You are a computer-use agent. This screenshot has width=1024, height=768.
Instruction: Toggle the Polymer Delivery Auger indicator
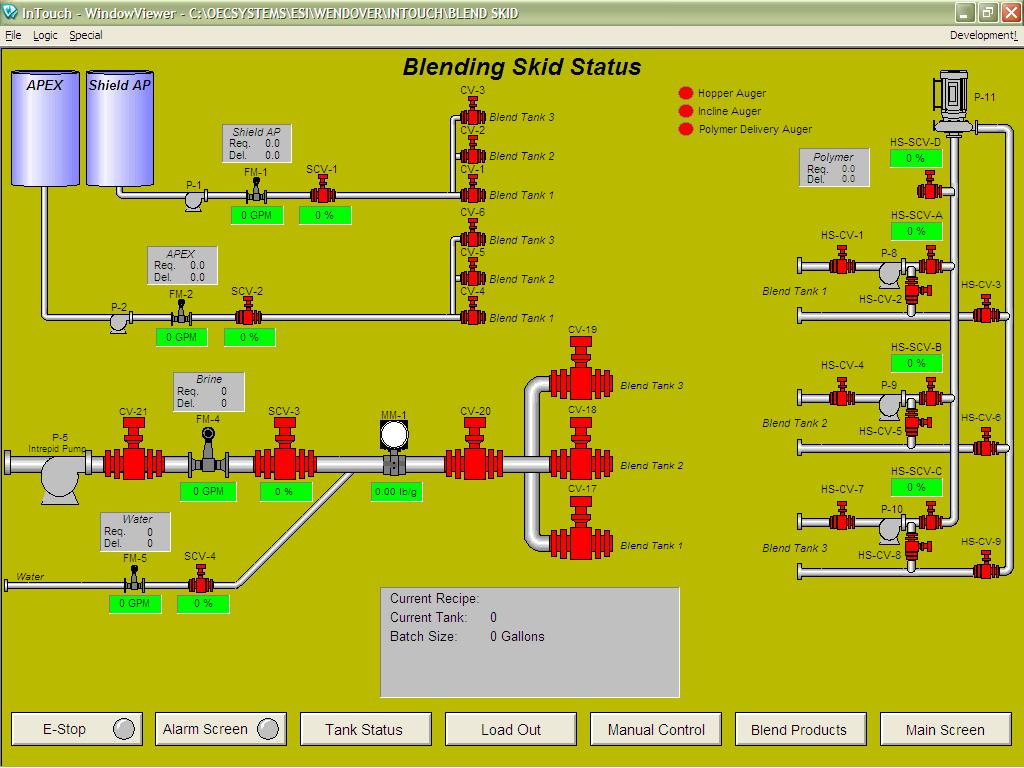point(686,129)
